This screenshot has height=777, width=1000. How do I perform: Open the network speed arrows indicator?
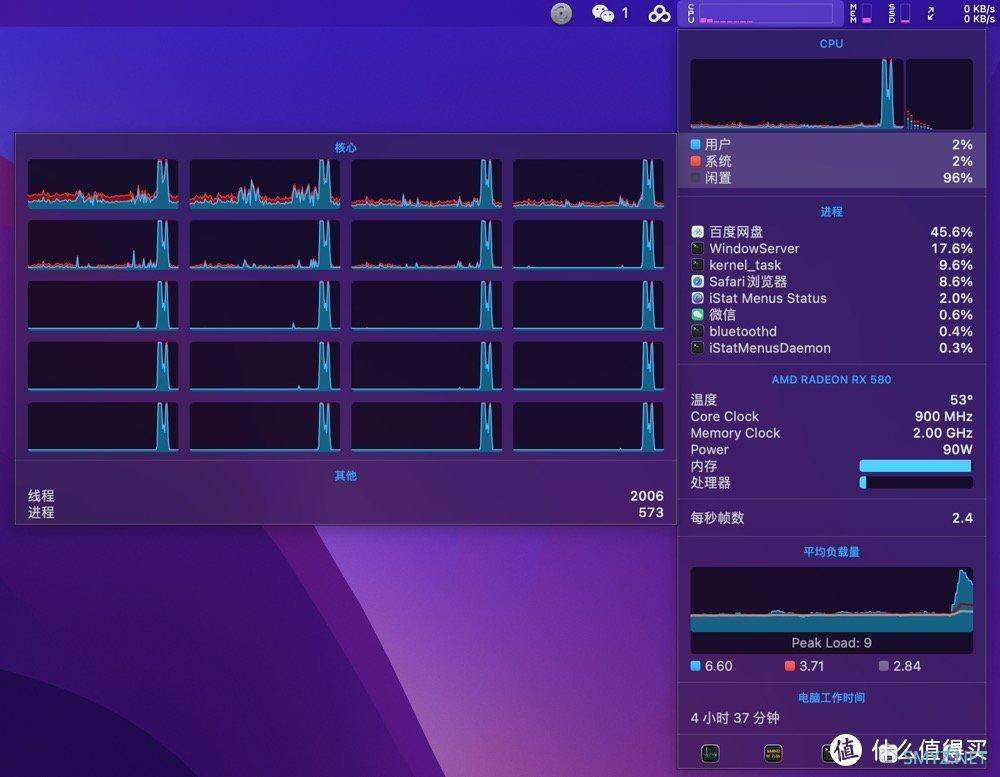point(931,13)
